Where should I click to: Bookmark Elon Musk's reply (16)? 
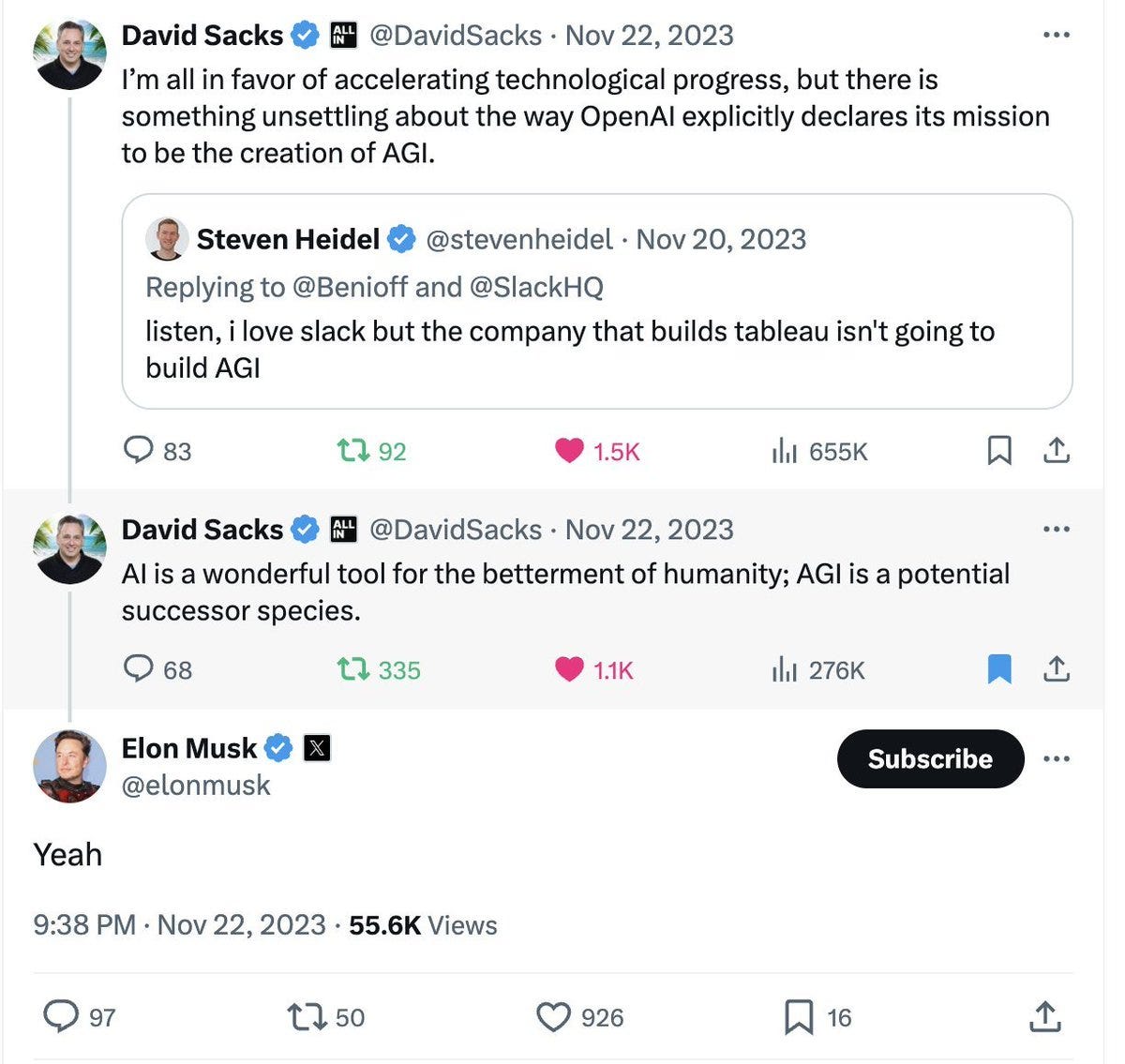tap(817, 1017)
